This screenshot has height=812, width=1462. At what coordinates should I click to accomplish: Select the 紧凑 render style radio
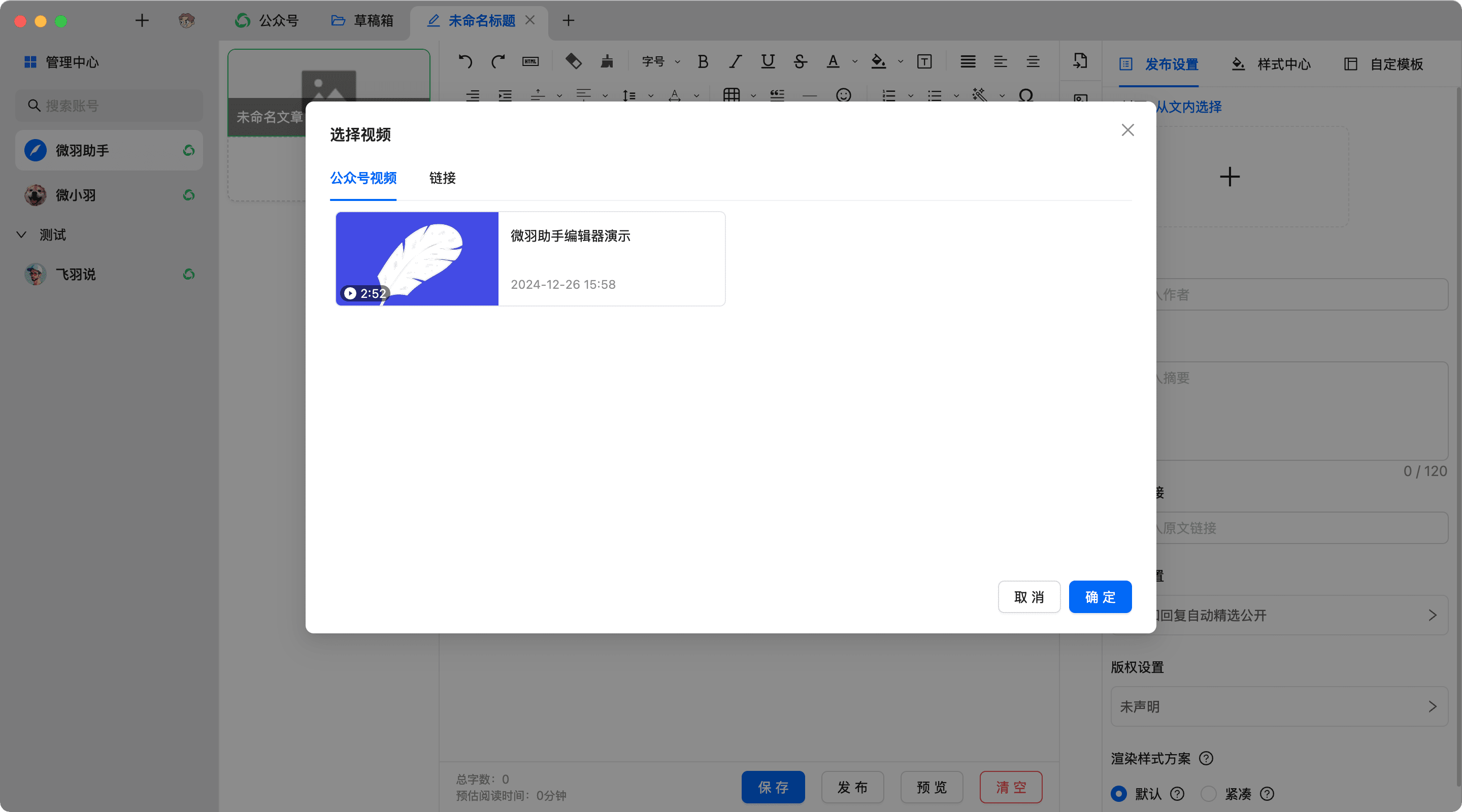tap(1208, 793)
